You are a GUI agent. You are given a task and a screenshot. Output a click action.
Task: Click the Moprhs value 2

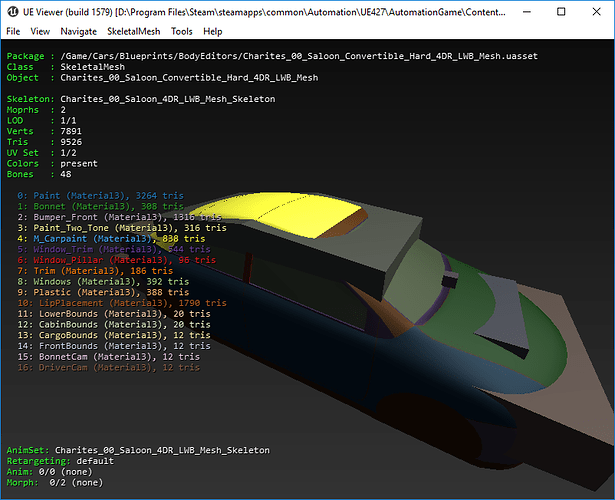tap(63, 110)
